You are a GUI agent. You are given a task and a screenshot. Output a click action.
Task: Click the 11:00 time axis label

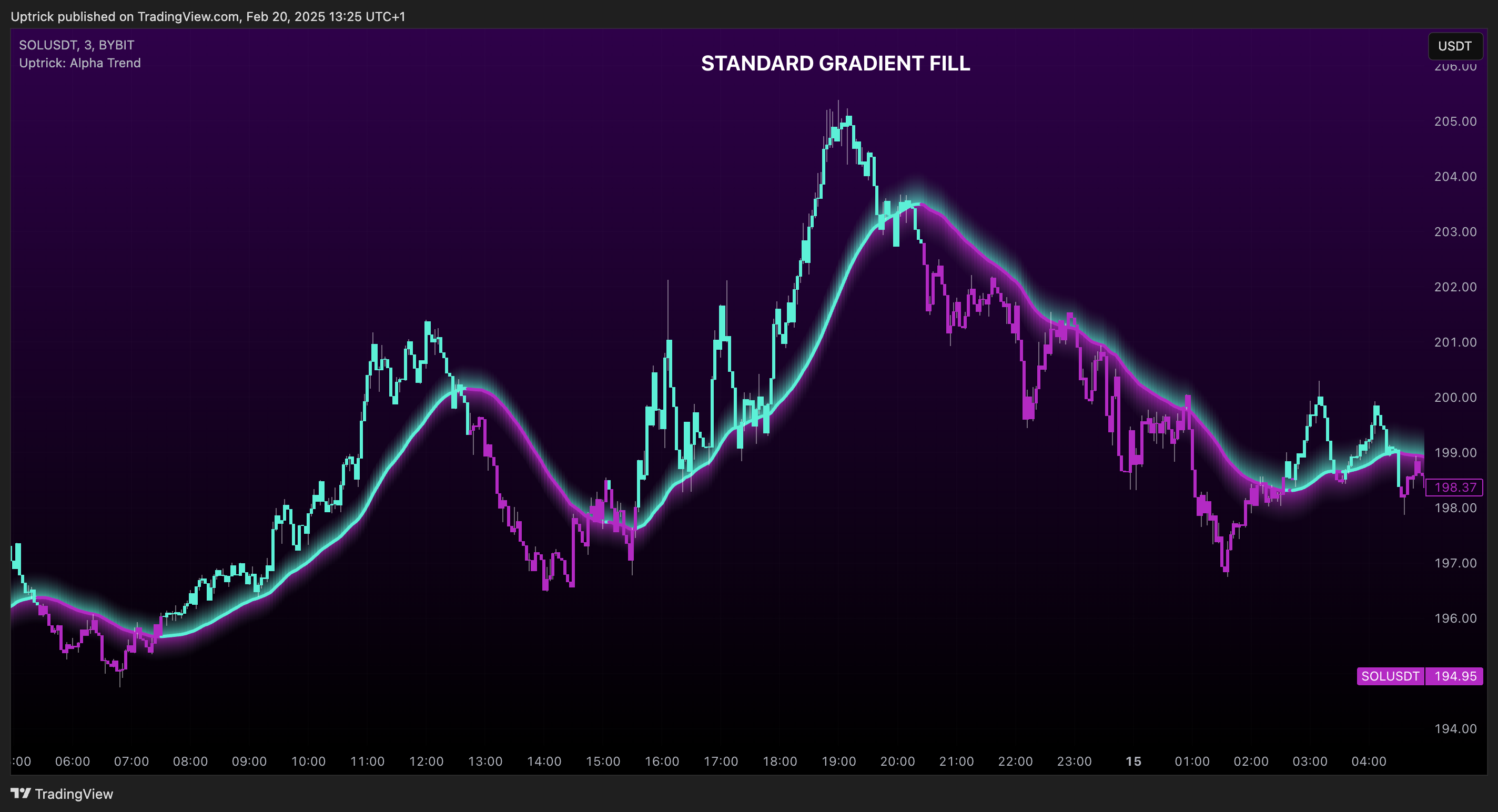(x=368, y=762)
